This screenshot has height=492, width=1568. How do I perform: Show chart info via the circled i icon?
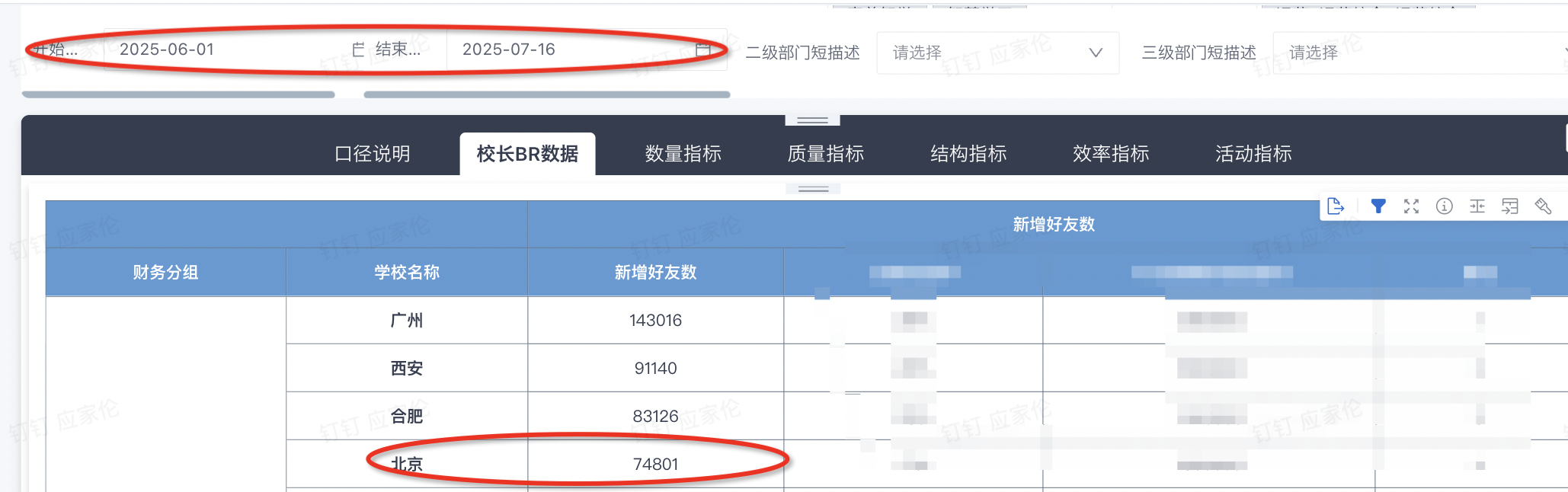point(1444,206)
